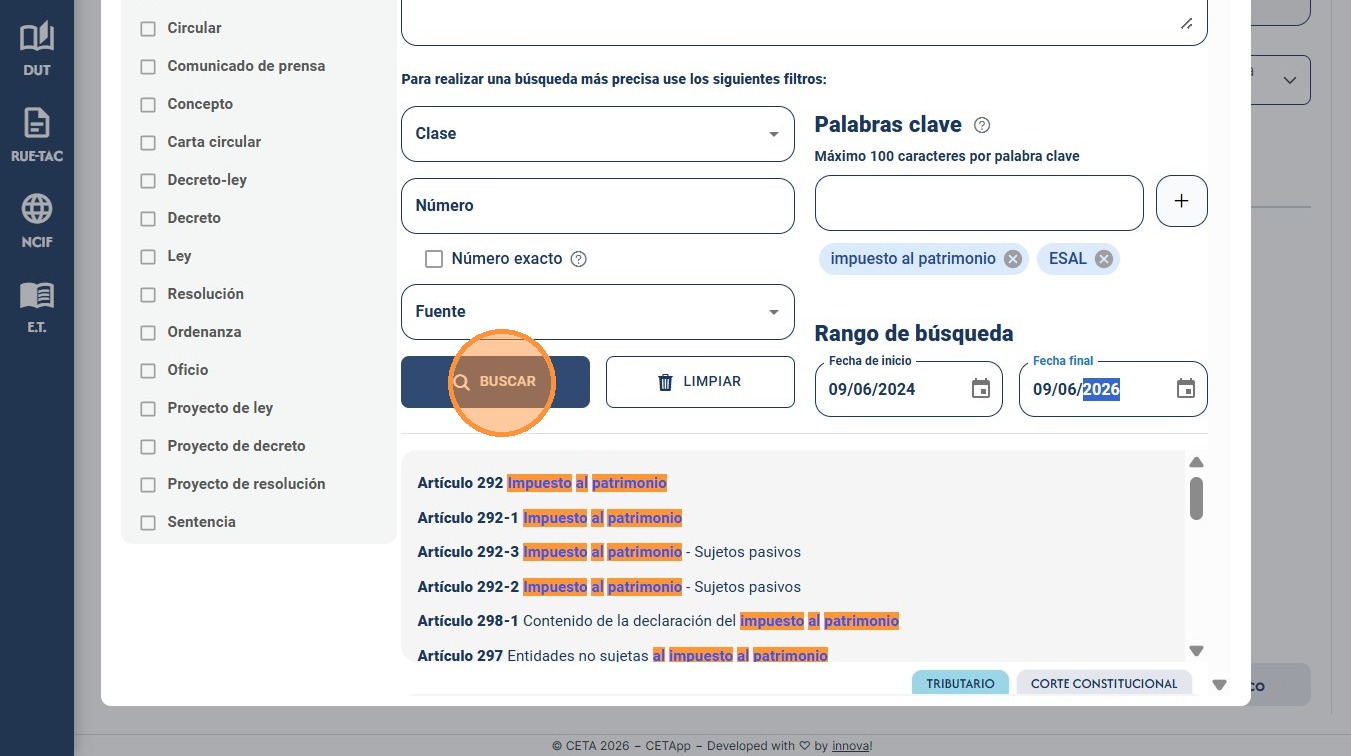This screenshot has height=756, width=1351.
Task: Select the CORTE CONSTITUCIONAL tab
Action: 1104,684
